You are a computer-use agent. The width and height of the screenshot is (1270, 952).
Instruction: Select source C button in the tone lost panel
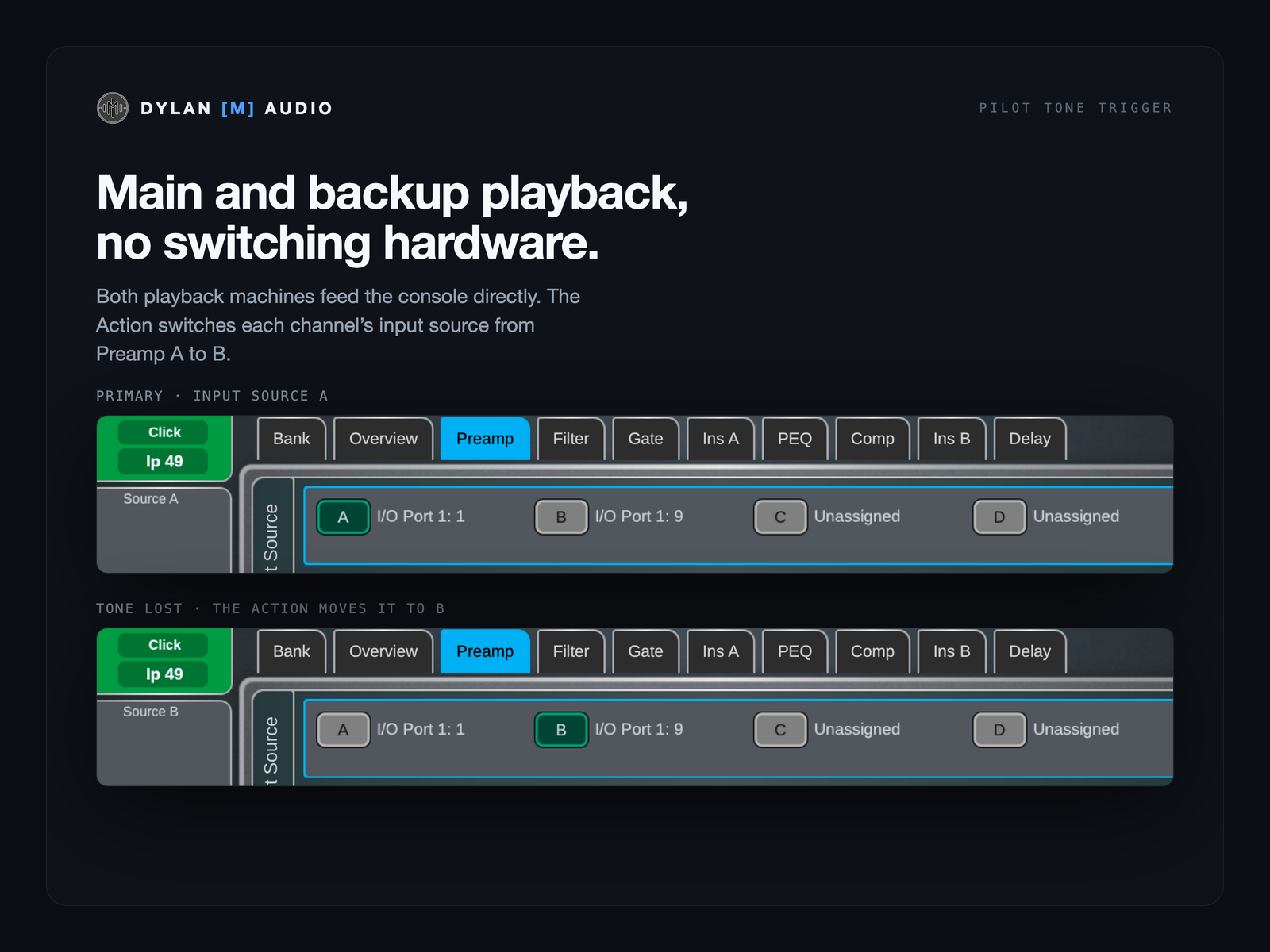point(780,730)
